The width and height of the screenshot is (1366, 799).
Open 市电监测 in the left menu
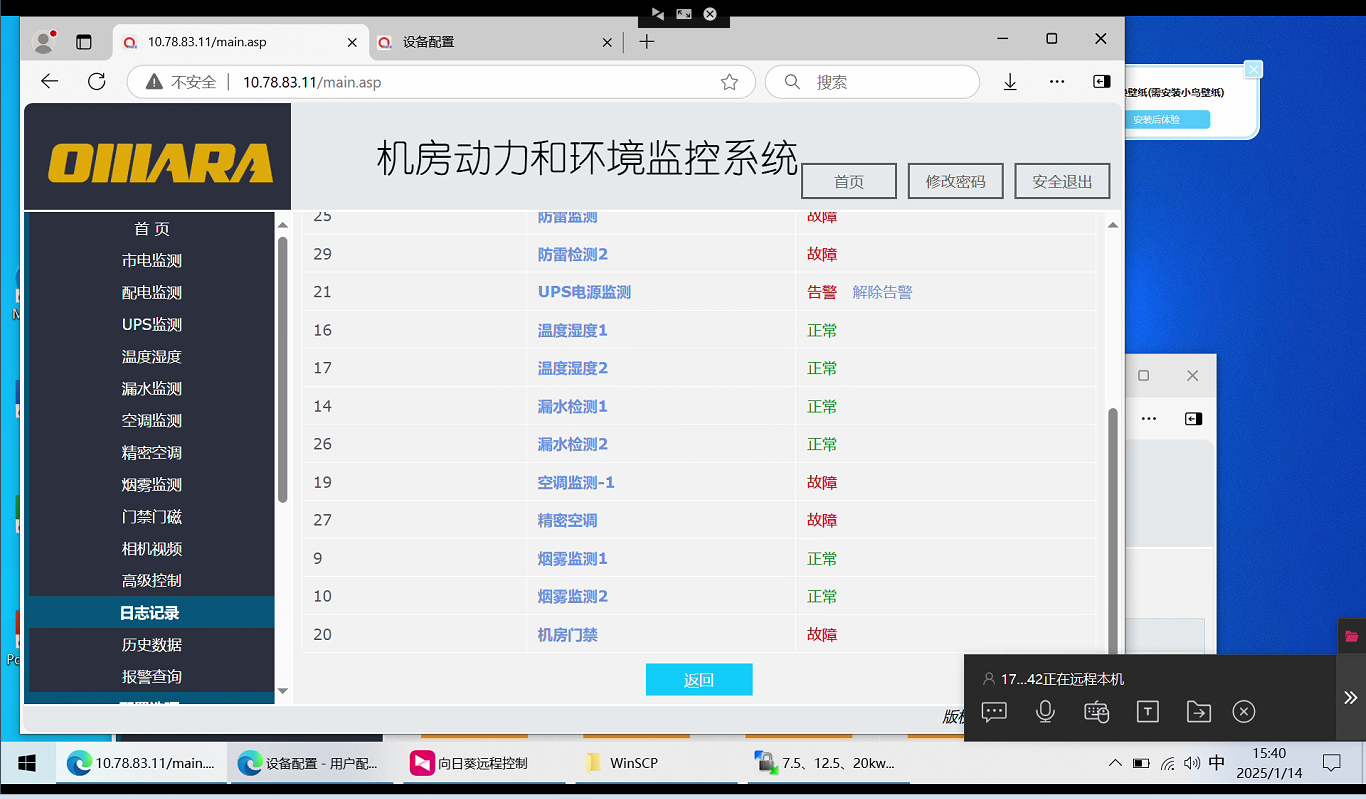(152, 261)
